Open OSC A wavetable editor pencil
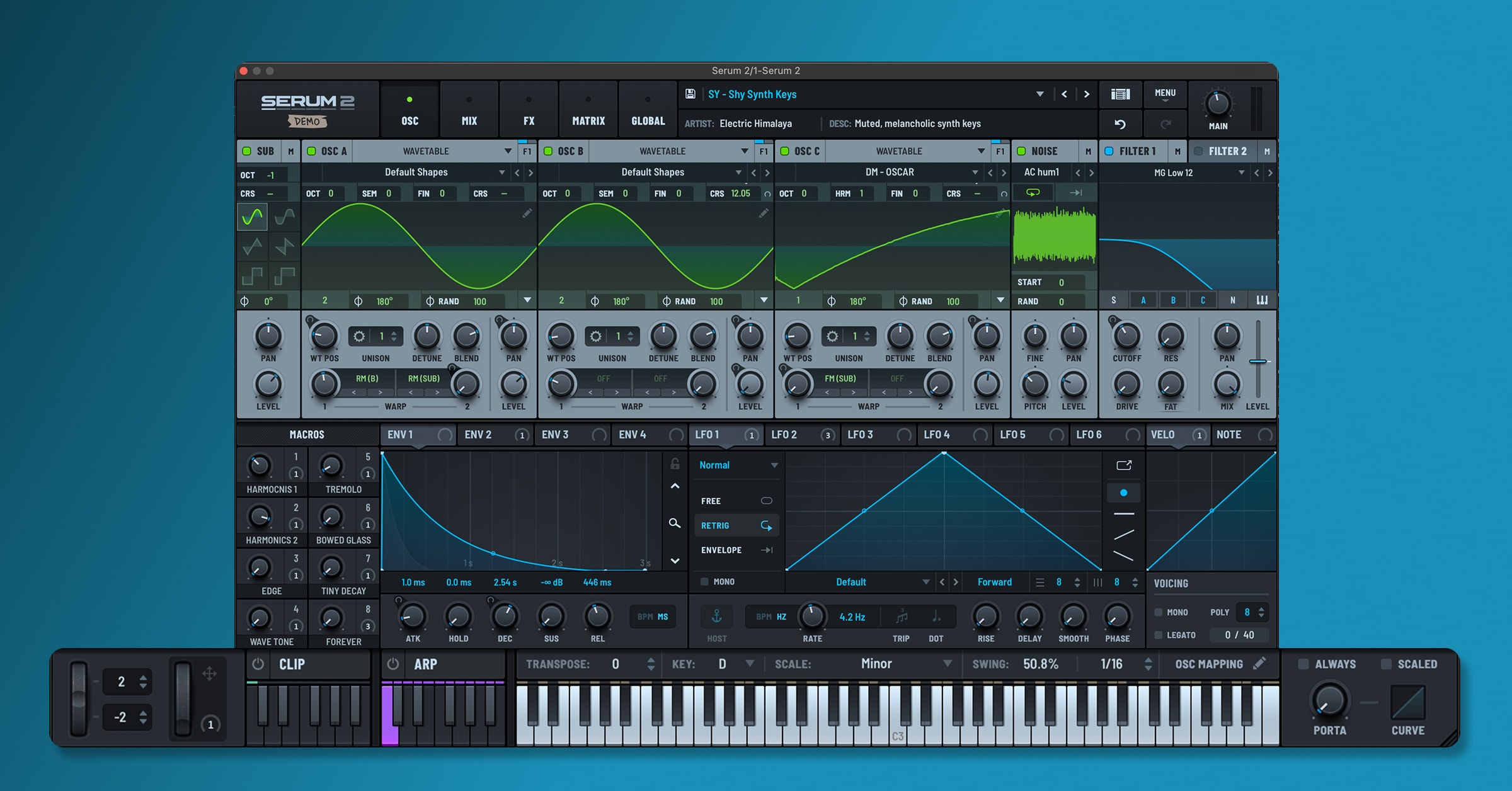This screenshot has width=1512, height=791. click(x=527, y=213)
